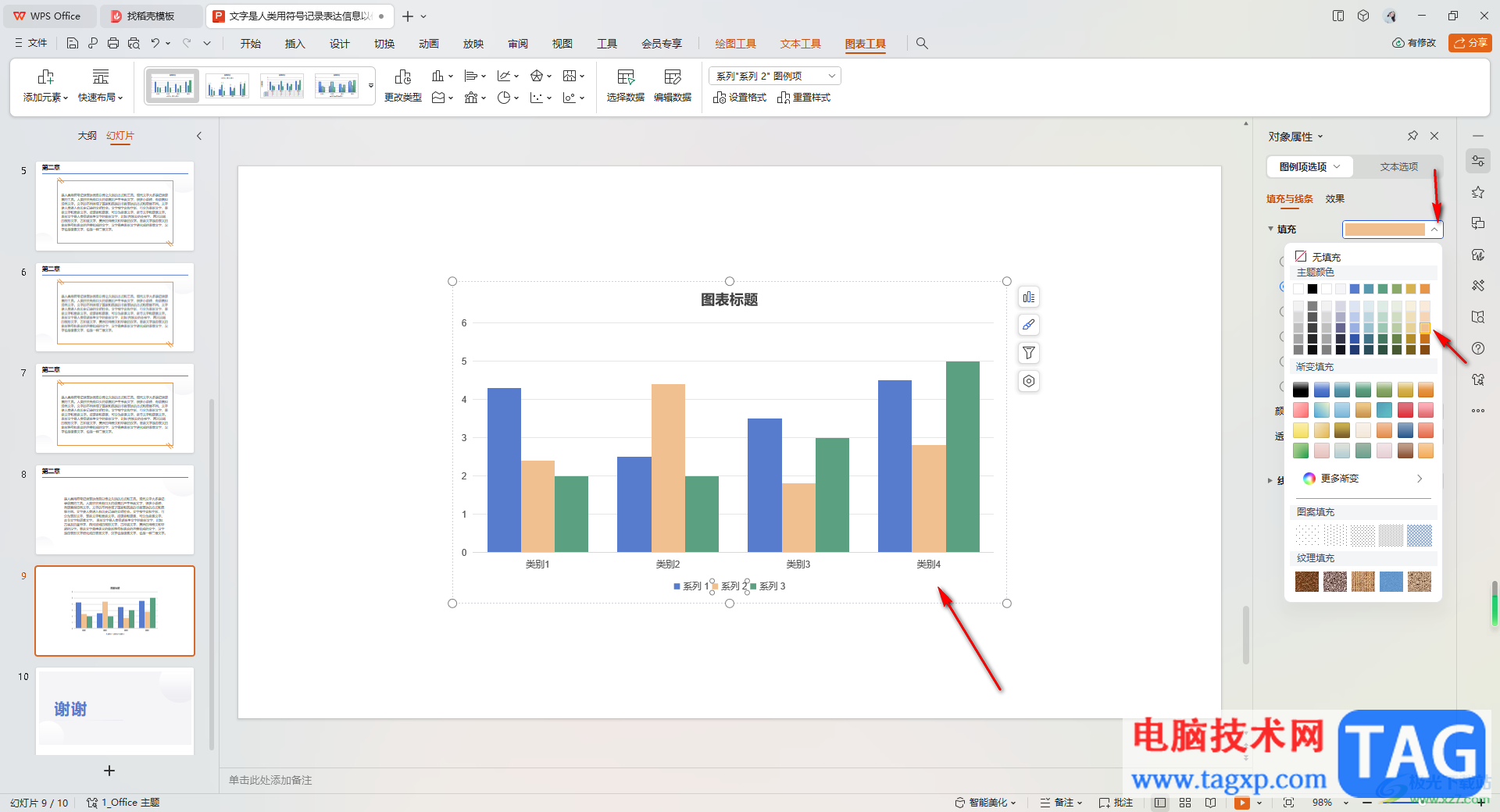Click the fit-to-window icon in status bar

1288,803
